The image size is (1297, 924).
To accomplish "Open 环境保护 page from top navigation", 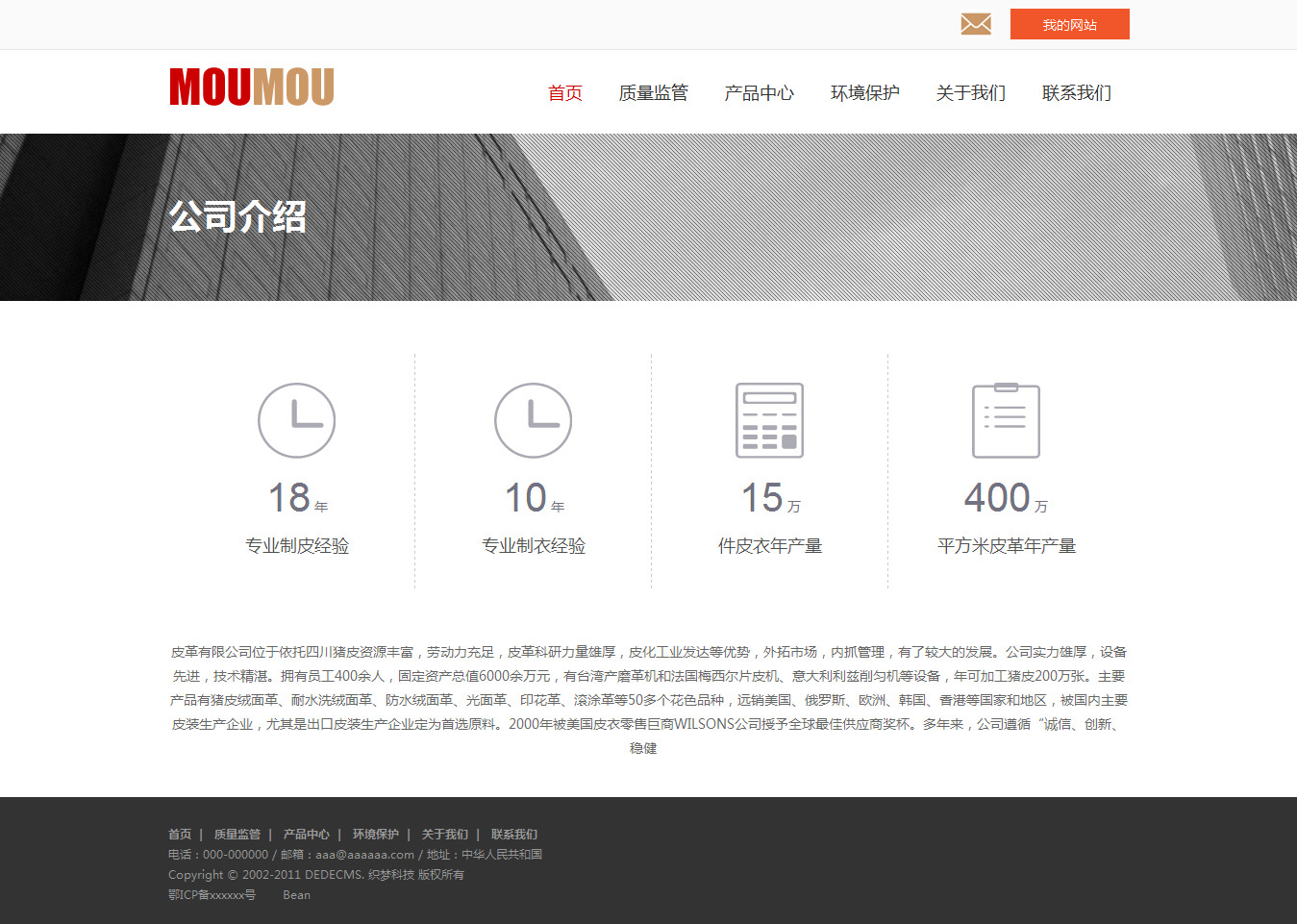I will point(864,93).
